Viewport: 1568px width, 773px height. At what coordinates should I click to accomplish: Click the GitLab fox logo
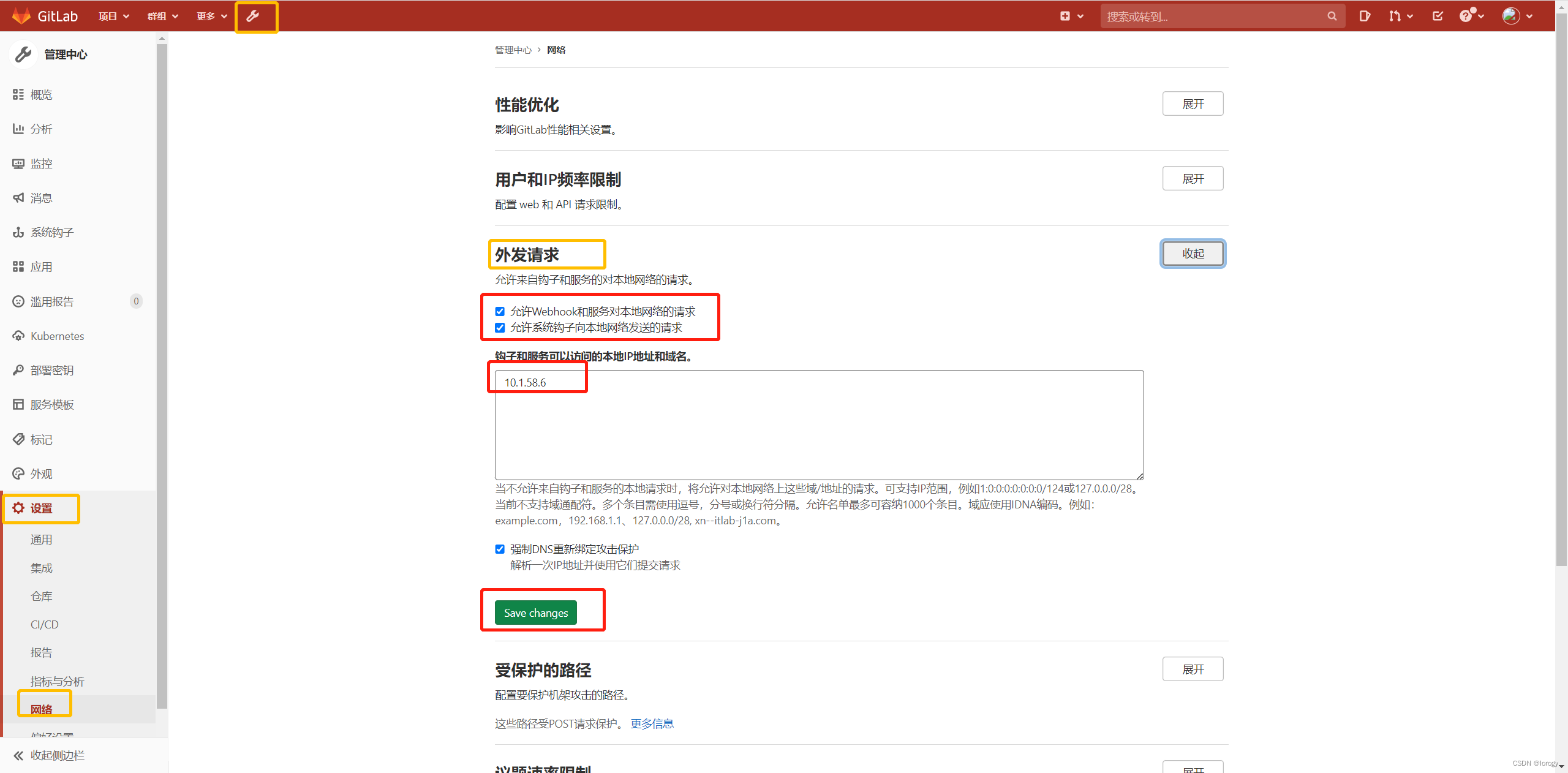click(21, 17)
